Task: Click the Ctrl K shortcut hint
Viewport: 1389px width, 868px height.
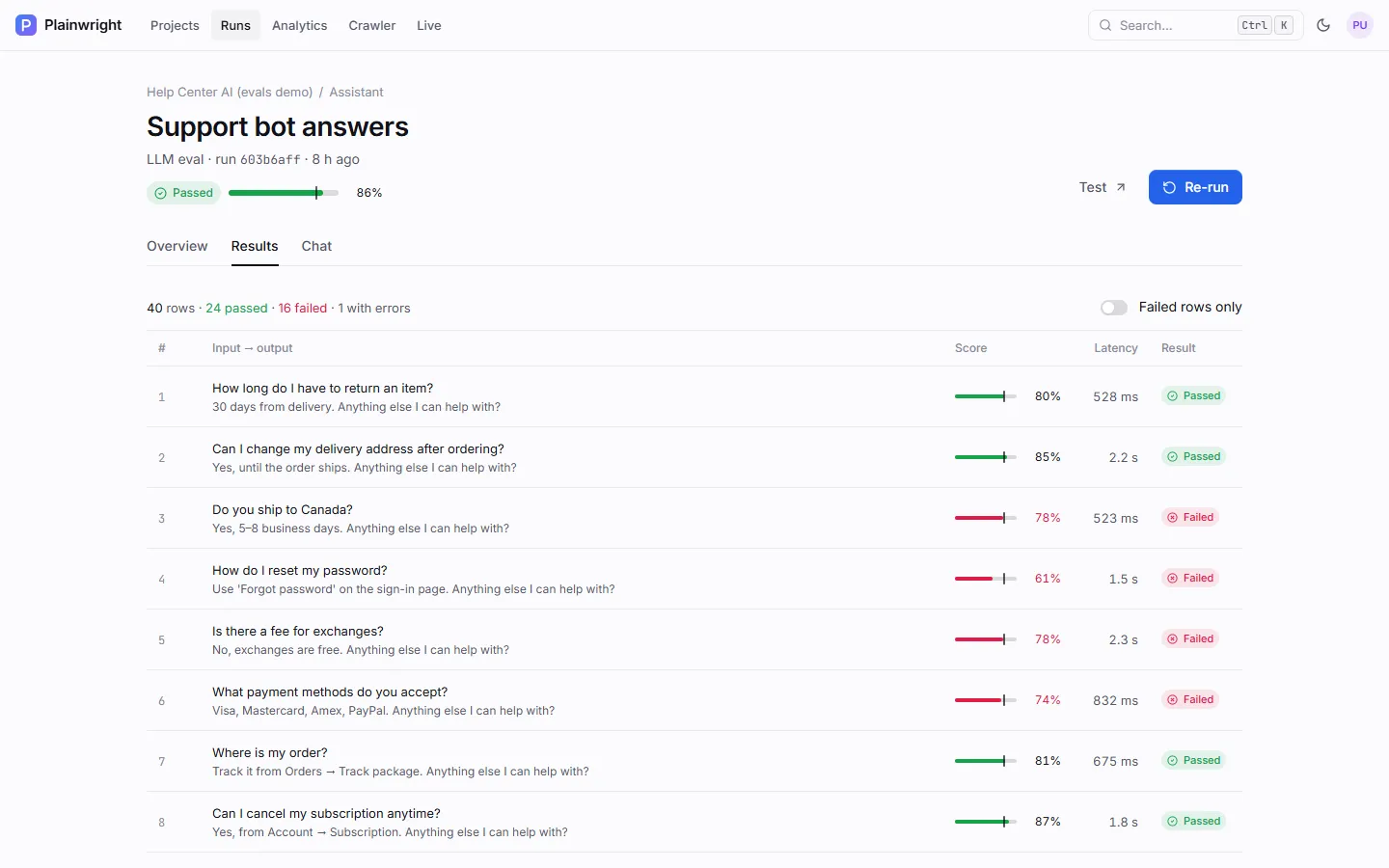Action: coord(1266,25)
